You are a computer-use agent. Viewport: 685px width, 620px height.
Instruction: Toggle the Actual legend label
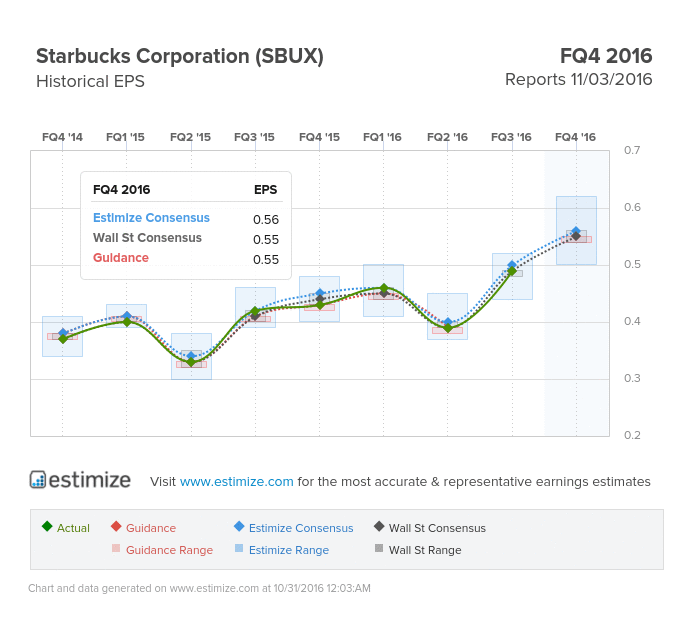click(x=73, y=528)
